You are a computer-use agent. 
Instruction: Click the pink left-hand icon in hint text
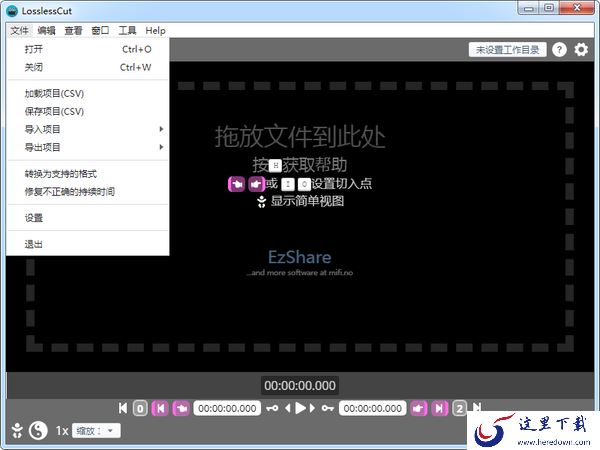tap(236, 184)
